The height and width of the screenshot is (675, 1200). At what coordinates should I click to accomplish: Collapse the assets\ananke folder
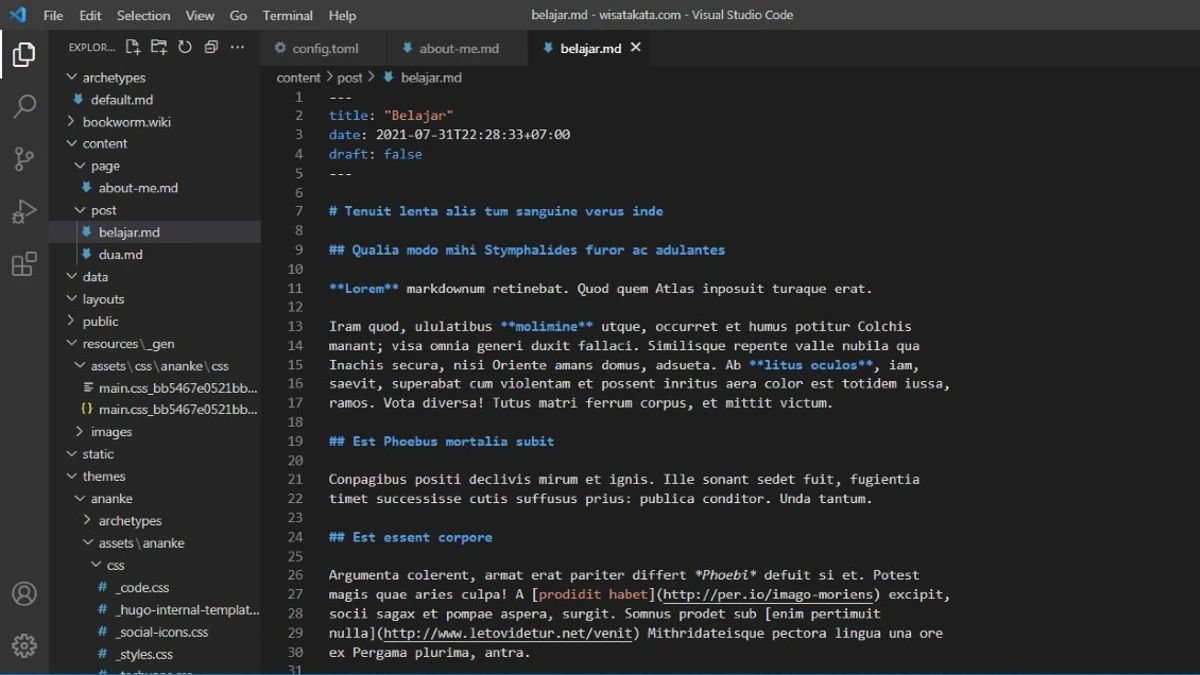[88, 543]
